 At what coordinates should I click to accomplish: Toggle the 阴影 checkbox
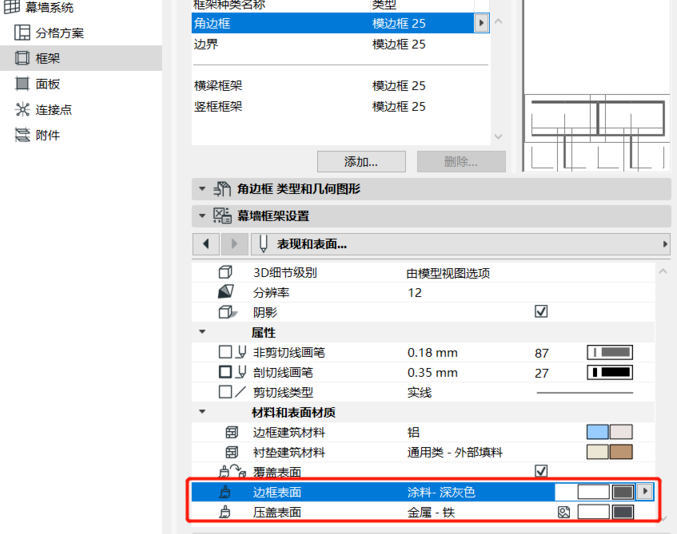pyautogui.click(x=541, y=311)
